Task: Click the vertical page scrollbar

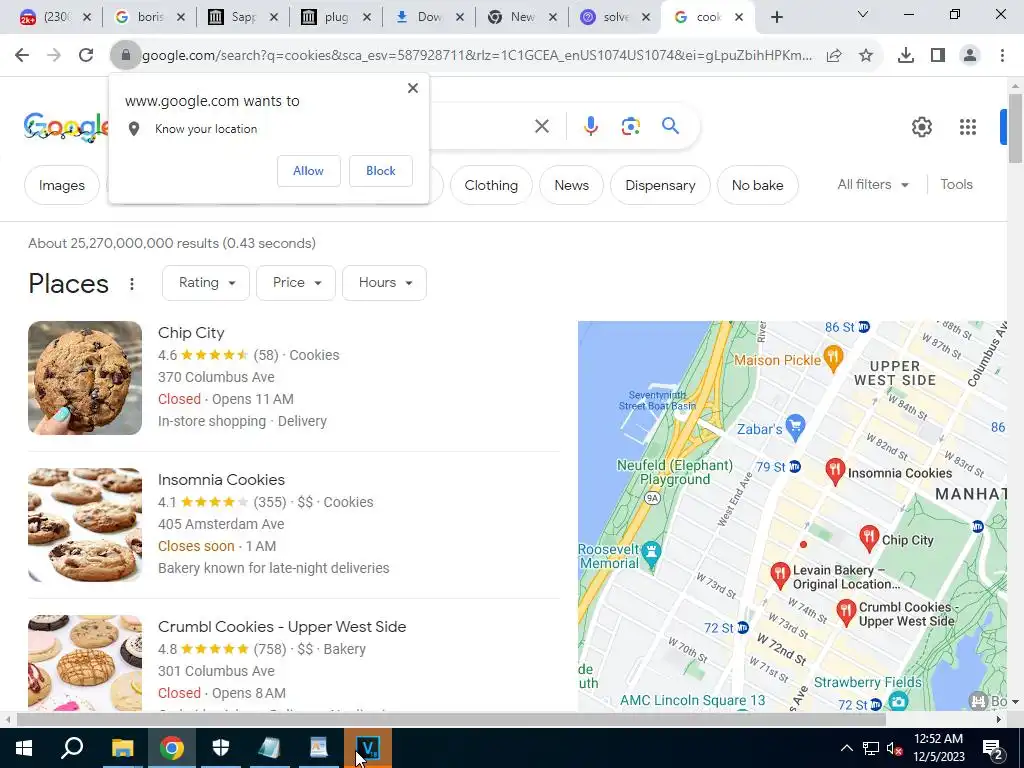Action: pyautogui.click(x=1015, y=128)
